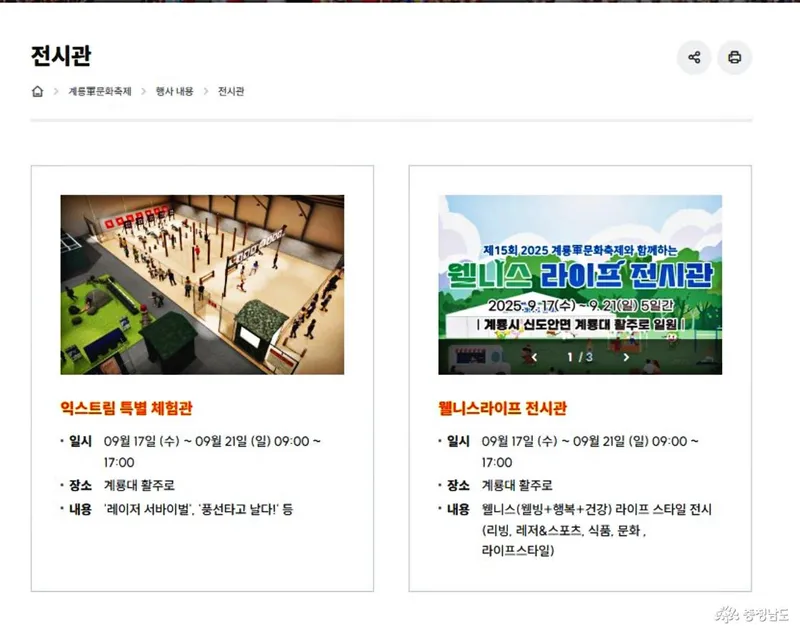
Task: Click the 충청남도 watermark logo
Action: pyautogui.click(x=751, y=614)
